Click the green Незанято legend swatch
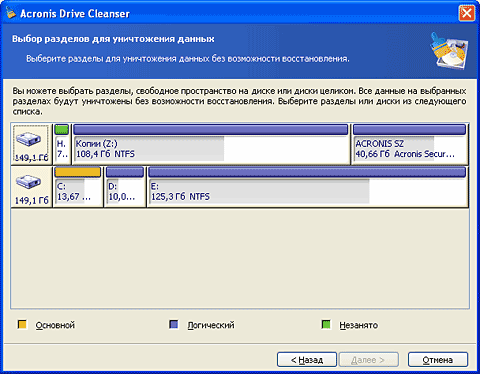Image resolution: width=480 pixels, height=374 pixels. 326,325
